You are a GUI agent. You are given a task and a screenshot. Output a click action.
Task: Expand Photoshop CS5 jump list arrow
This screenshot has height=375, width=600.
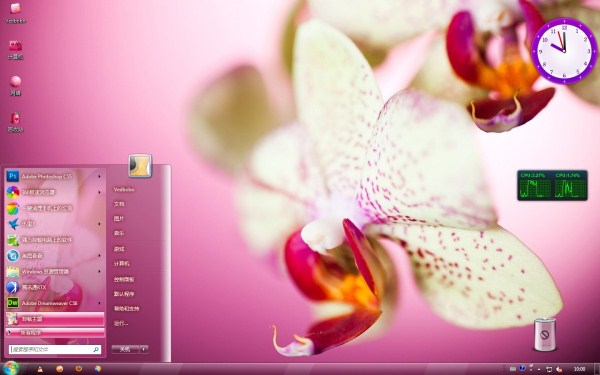point(99,176)
